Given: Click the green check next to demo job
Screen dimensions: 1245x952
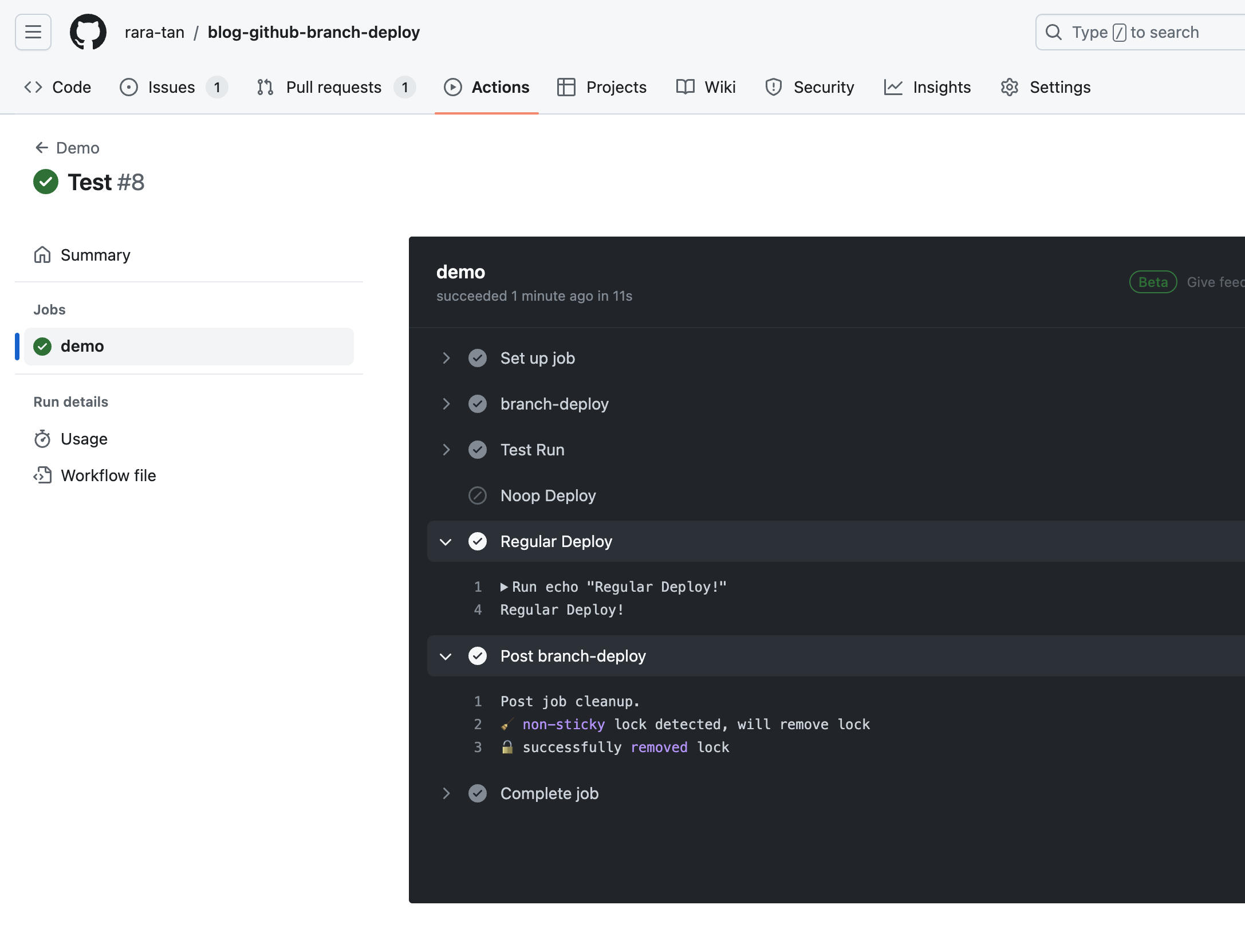Looking at the screenshot, I should tap(42, 347).
